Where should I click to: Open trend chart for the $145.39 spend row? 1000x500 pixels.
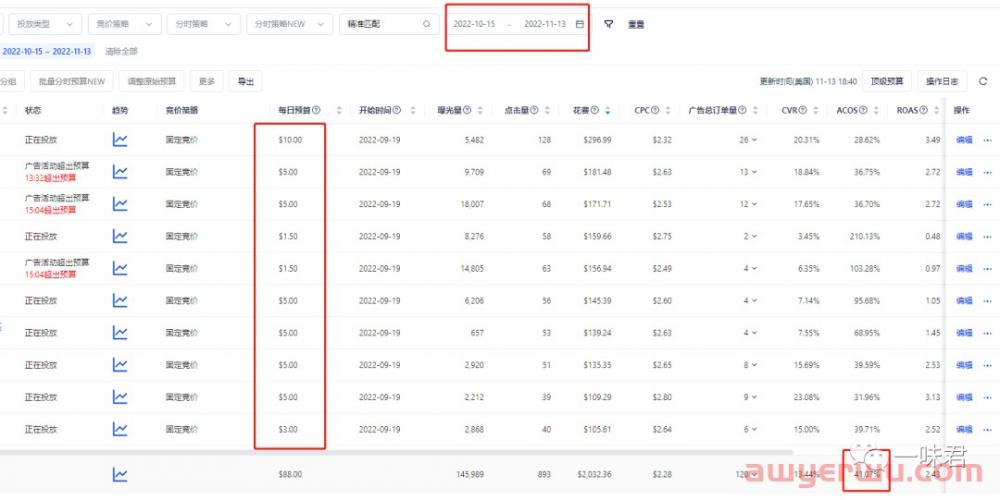pos(120,300)
